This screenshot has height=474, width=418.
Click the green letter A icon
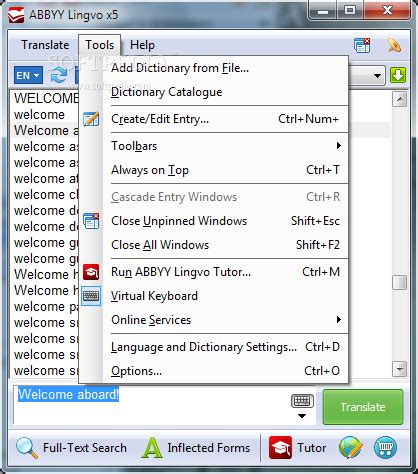[x=152, y=448]
